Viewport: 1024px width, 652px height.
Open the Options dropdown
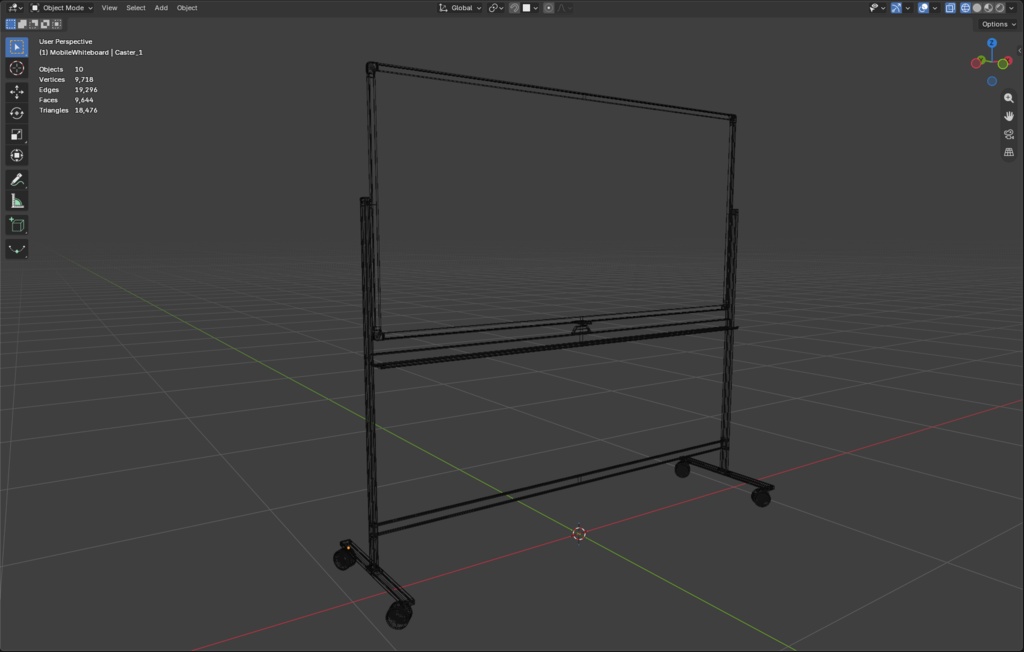pos(999,24)
